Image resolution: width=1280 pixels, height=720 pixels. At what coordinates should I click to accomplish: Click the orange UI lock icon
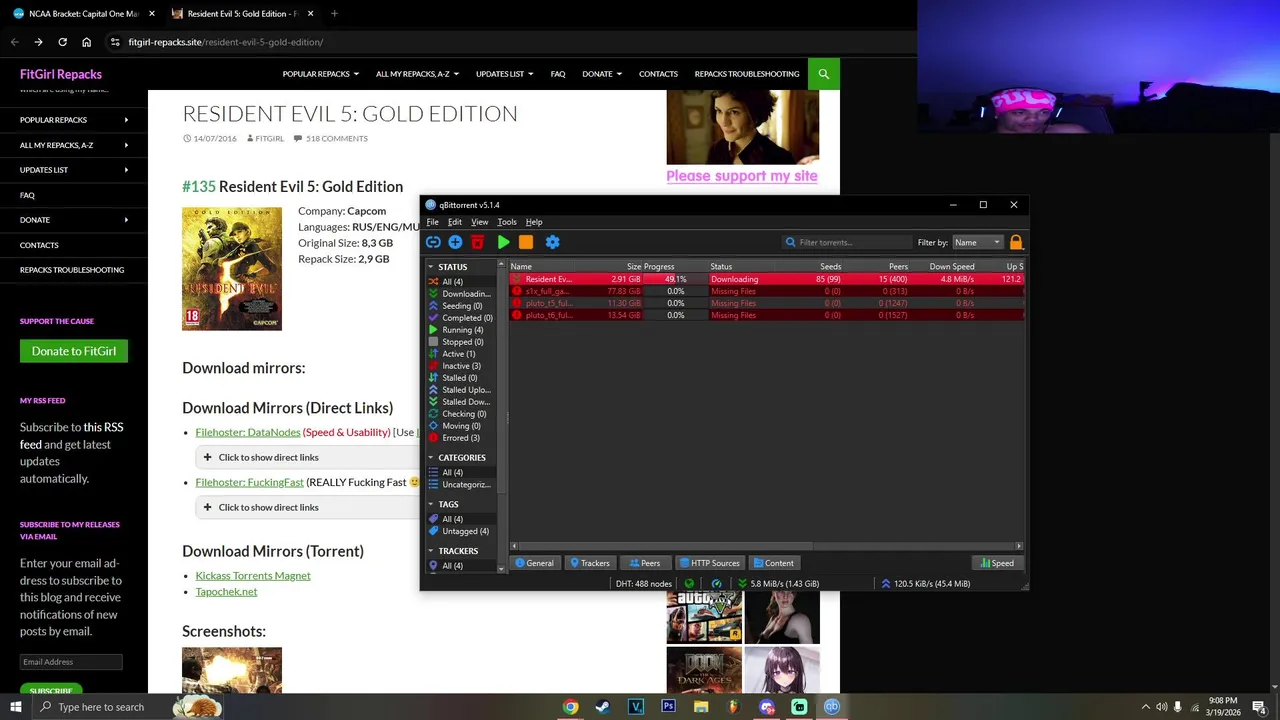coord(1016,242)
